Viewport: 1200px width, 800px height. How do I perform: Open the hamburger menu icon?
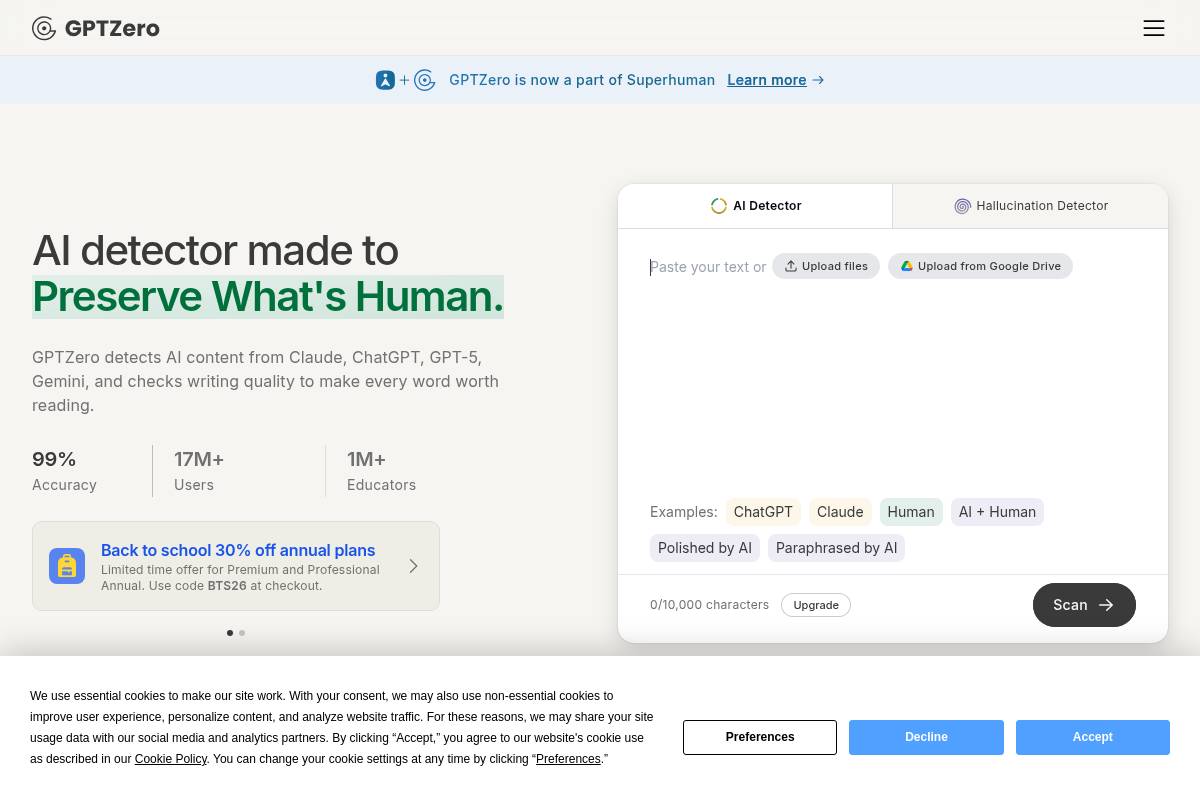1154,28
